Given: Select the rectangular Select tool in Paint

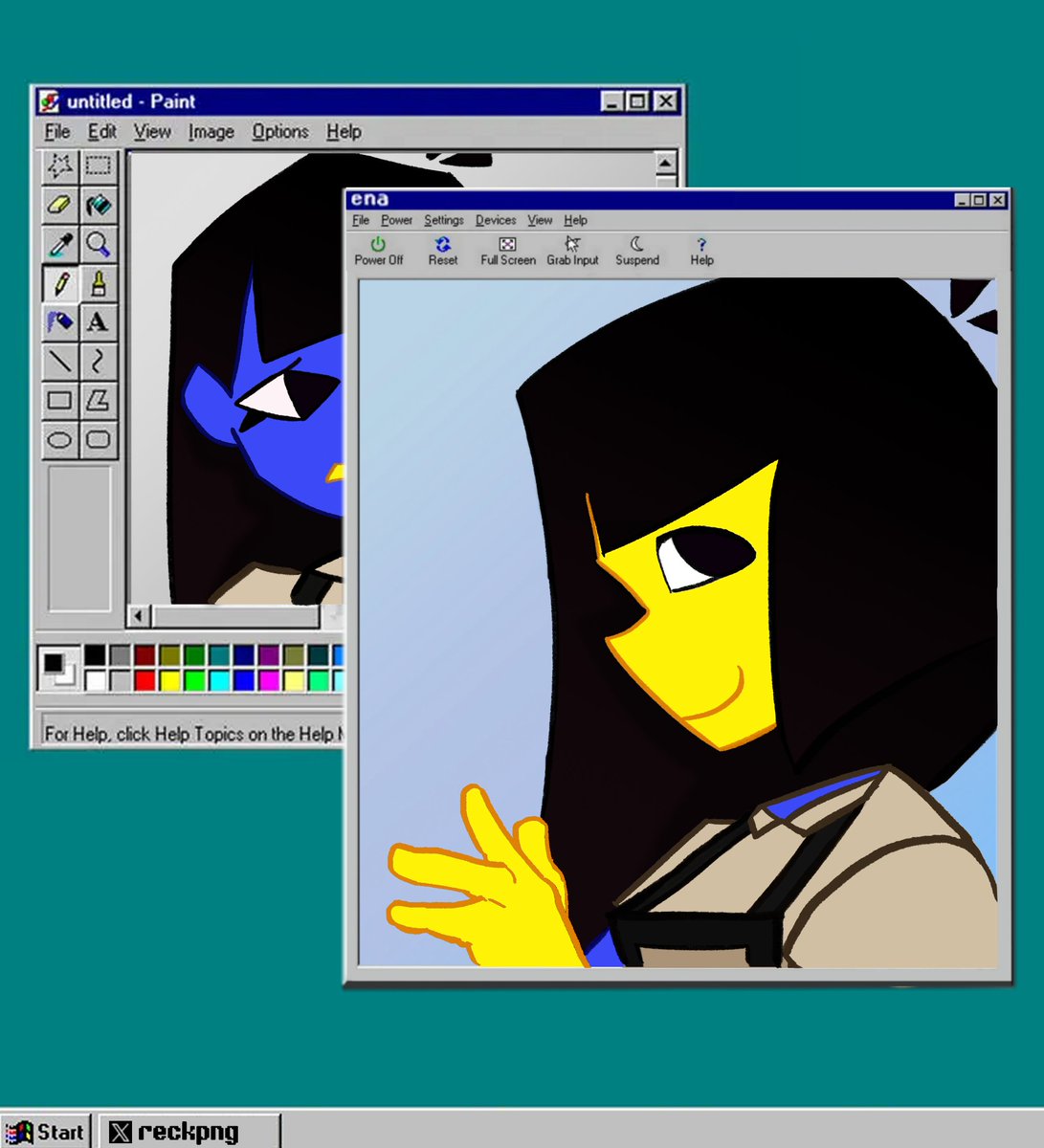Looking at the screenshot, I should click(98, 166).
